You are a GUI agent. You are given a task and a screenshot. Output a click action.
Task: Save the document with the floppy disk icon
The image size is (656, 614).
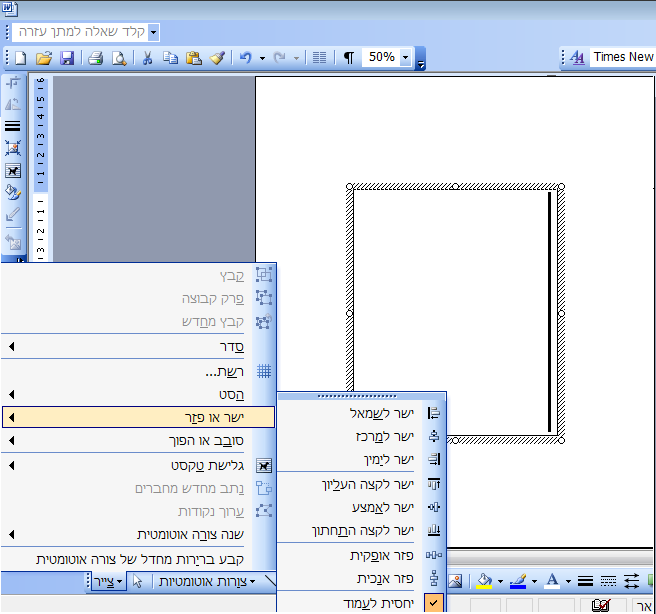tap(67, 58)
